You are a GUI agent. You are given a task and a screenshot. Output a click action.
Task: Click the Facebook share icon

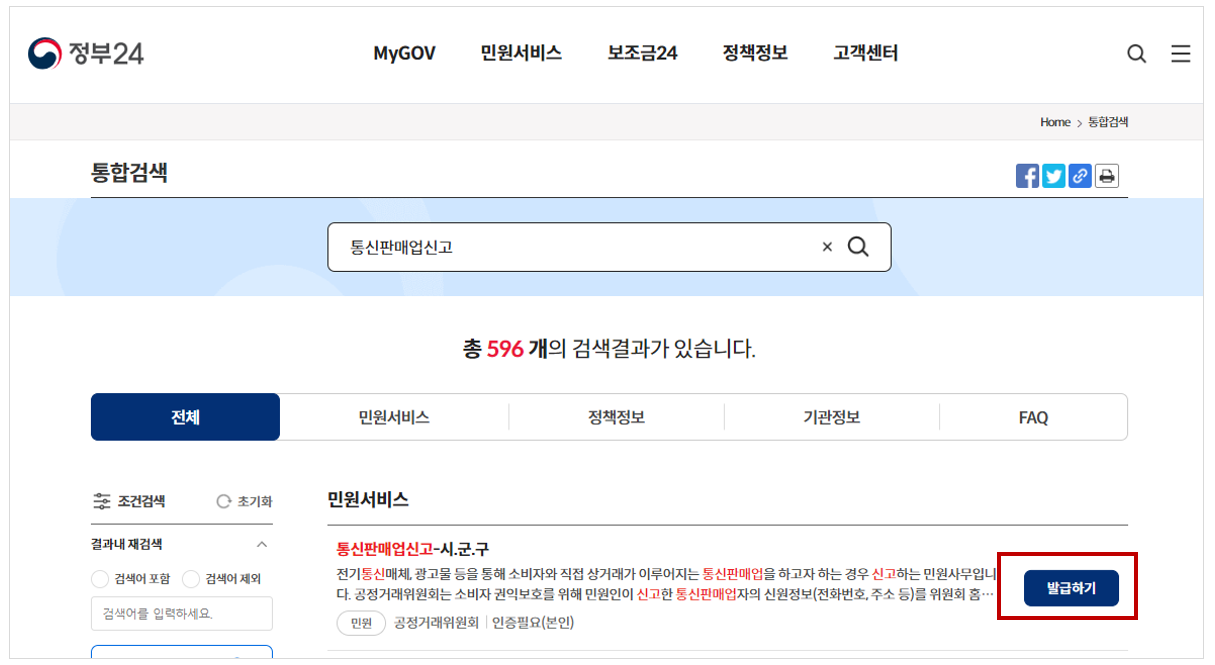[1027, 175]
